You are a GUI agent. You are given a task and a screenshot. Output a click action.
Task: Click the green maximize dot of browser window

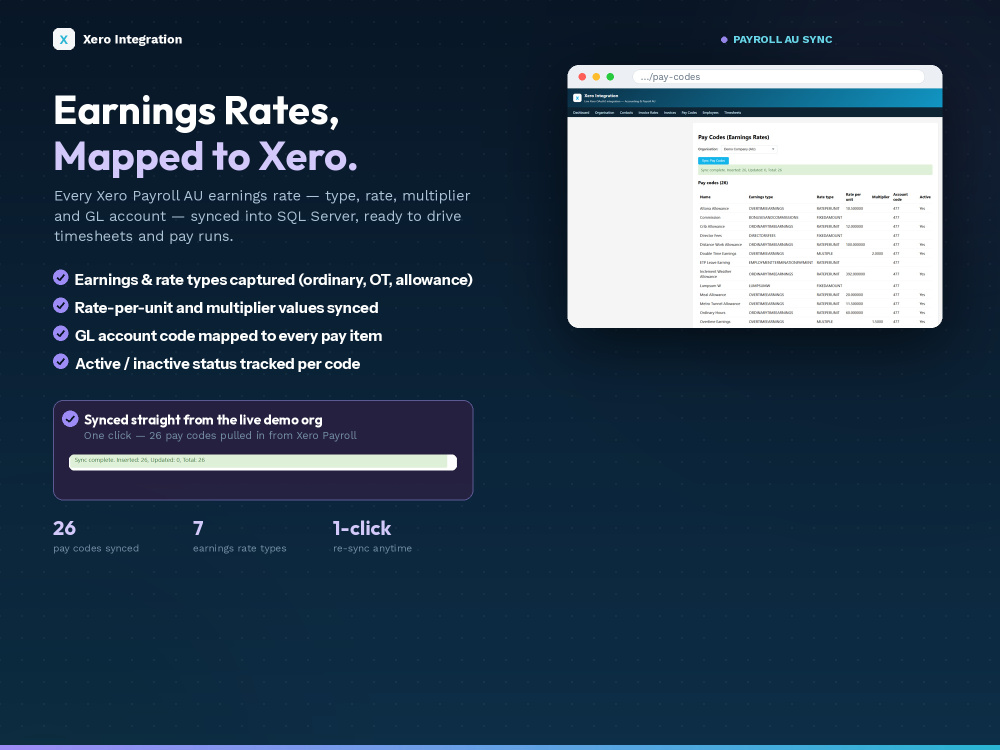point(610,77)
